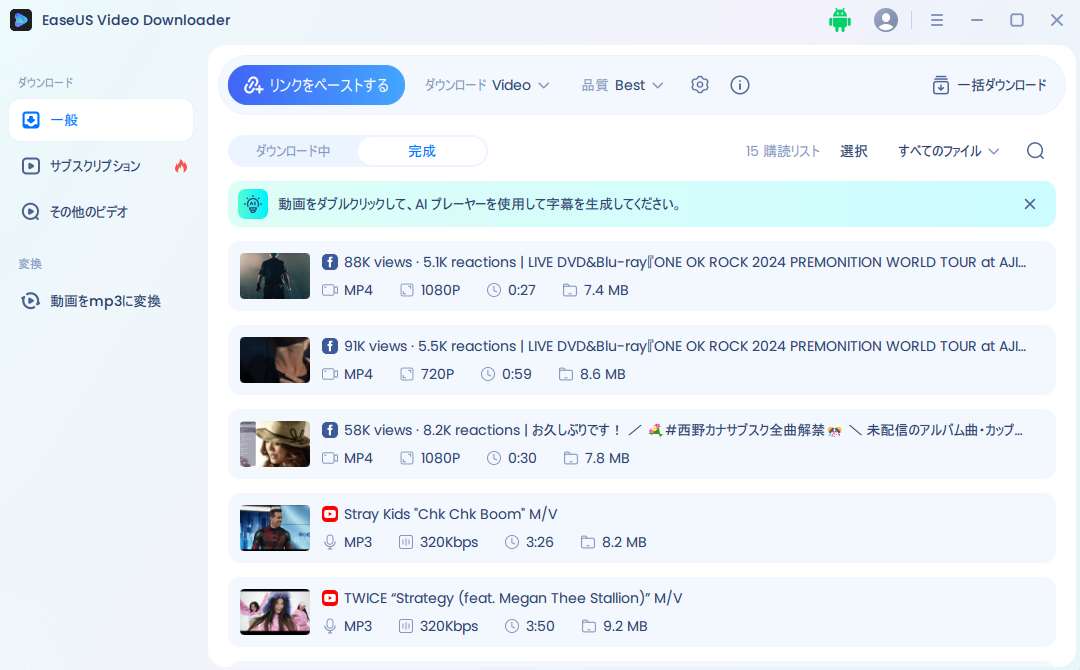Open the 15 購読リスト link
The image size is (1080, 670).
point(783,150)
